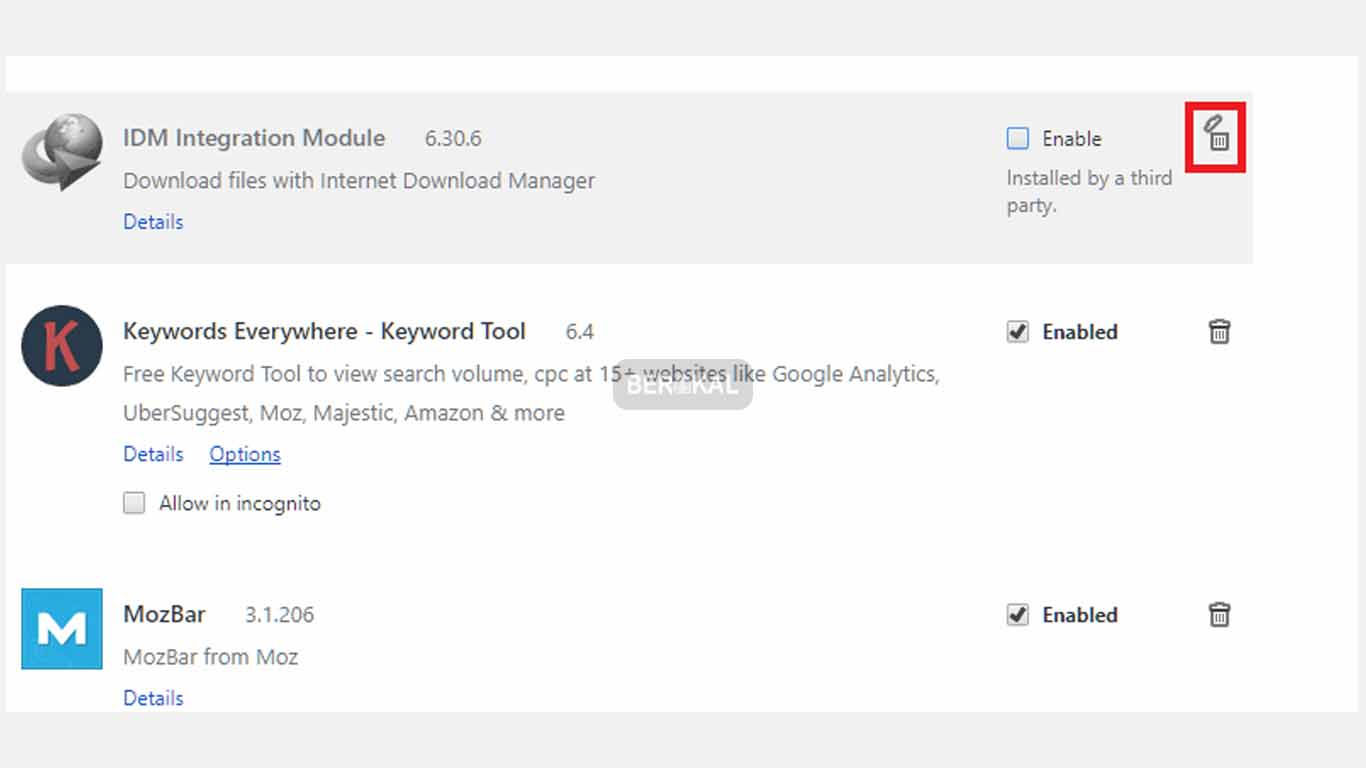
Task: Click the IDM globe extension icon
Action: [x=62, y=152]
